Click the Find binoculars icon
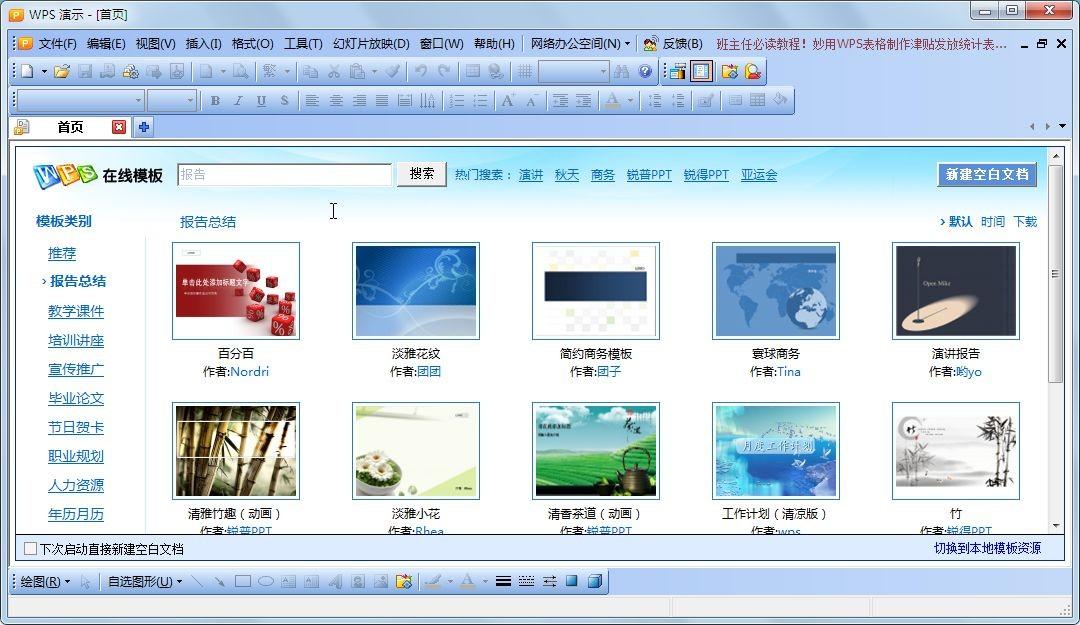 click(x=621, y=71)
